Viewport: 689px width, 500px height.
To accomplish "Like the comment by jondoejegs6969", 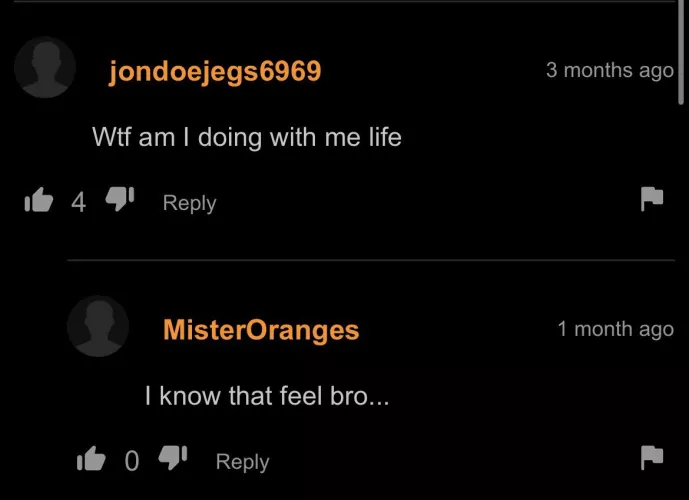I will tap(39, 200).
